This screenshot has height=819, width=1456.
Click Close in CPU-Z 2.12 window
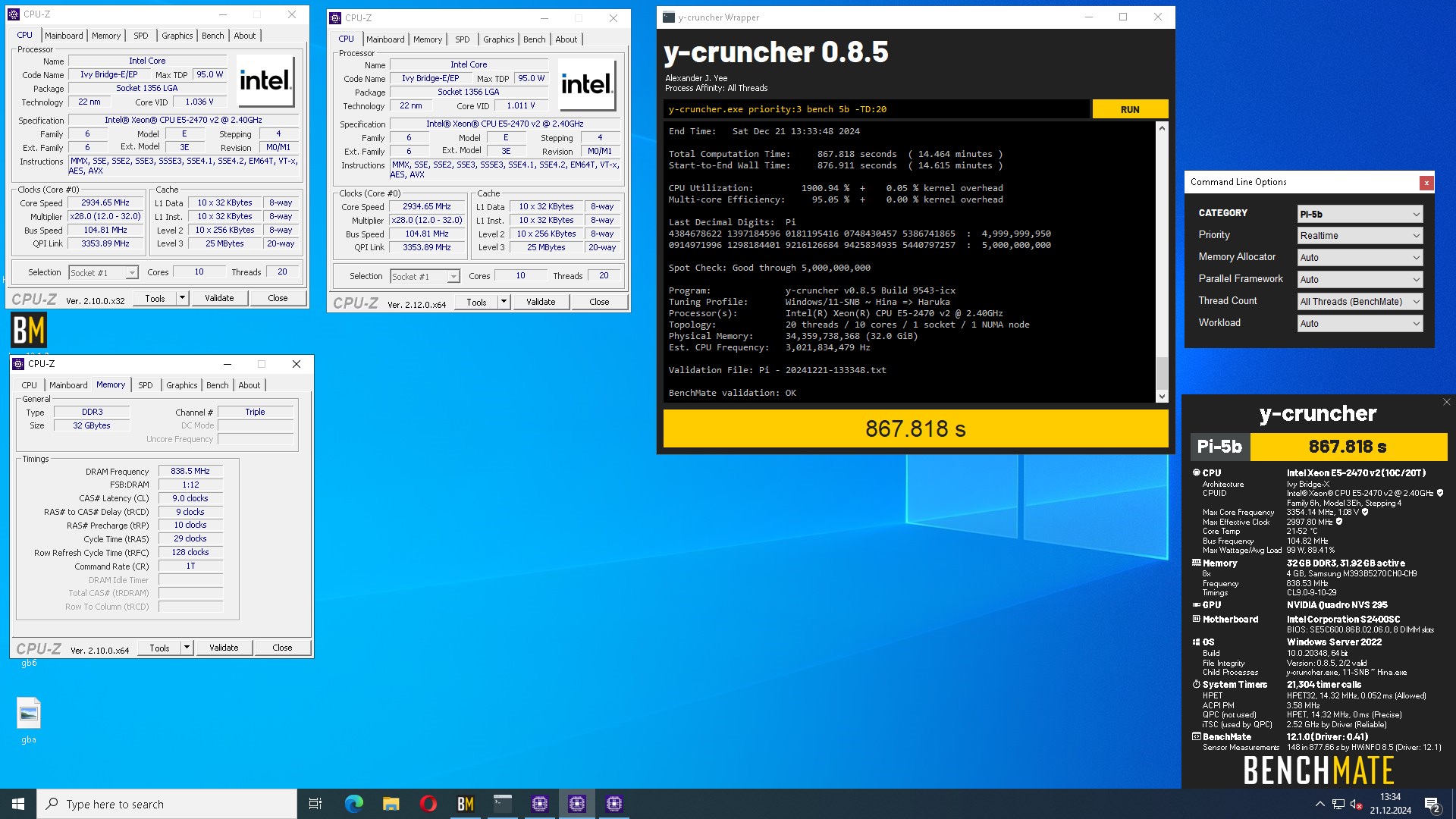(x=599, y=302)
